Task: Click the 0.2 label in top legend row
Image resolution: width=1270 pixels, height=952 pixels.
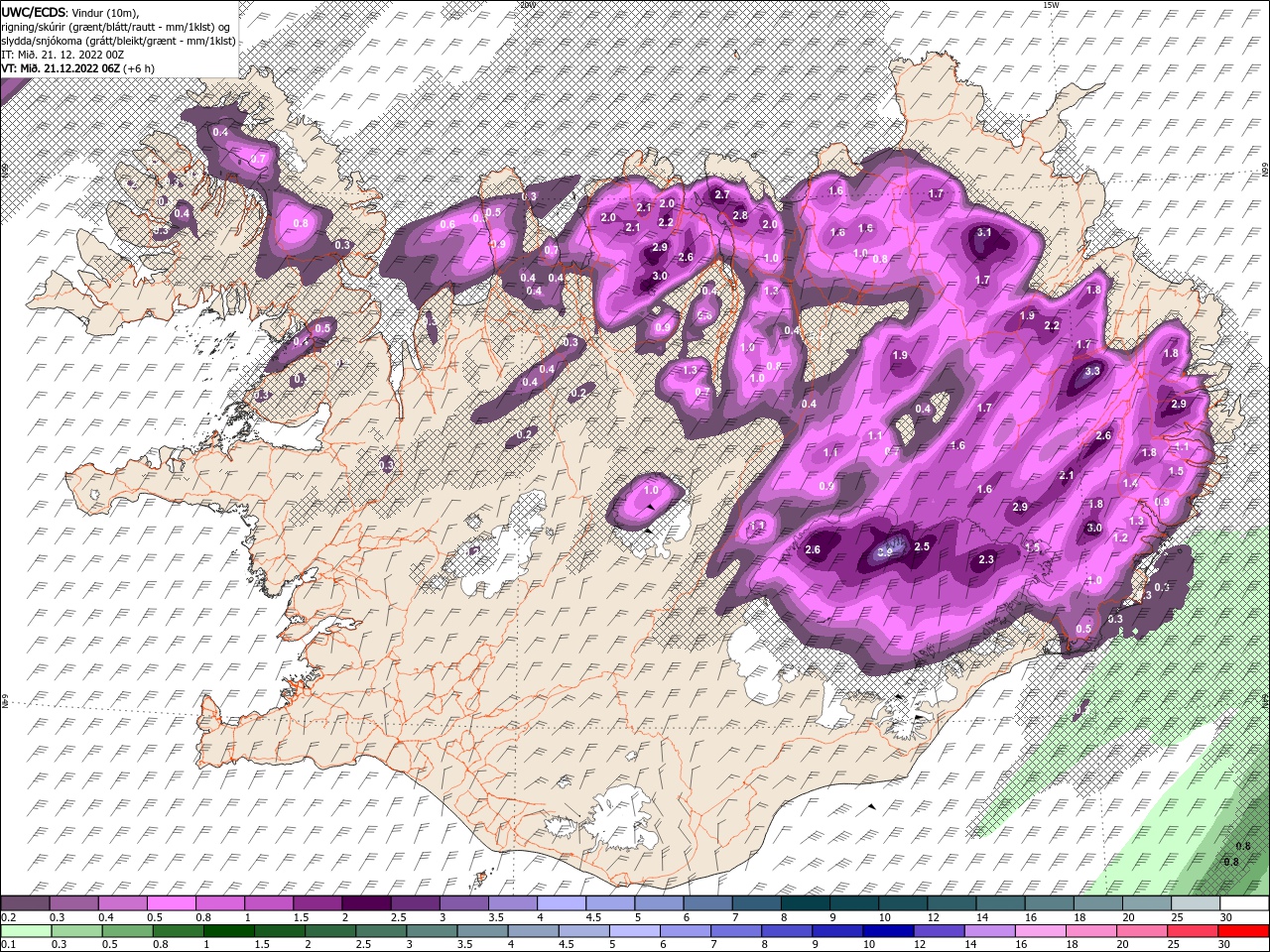Action: [x=8, y=917]
